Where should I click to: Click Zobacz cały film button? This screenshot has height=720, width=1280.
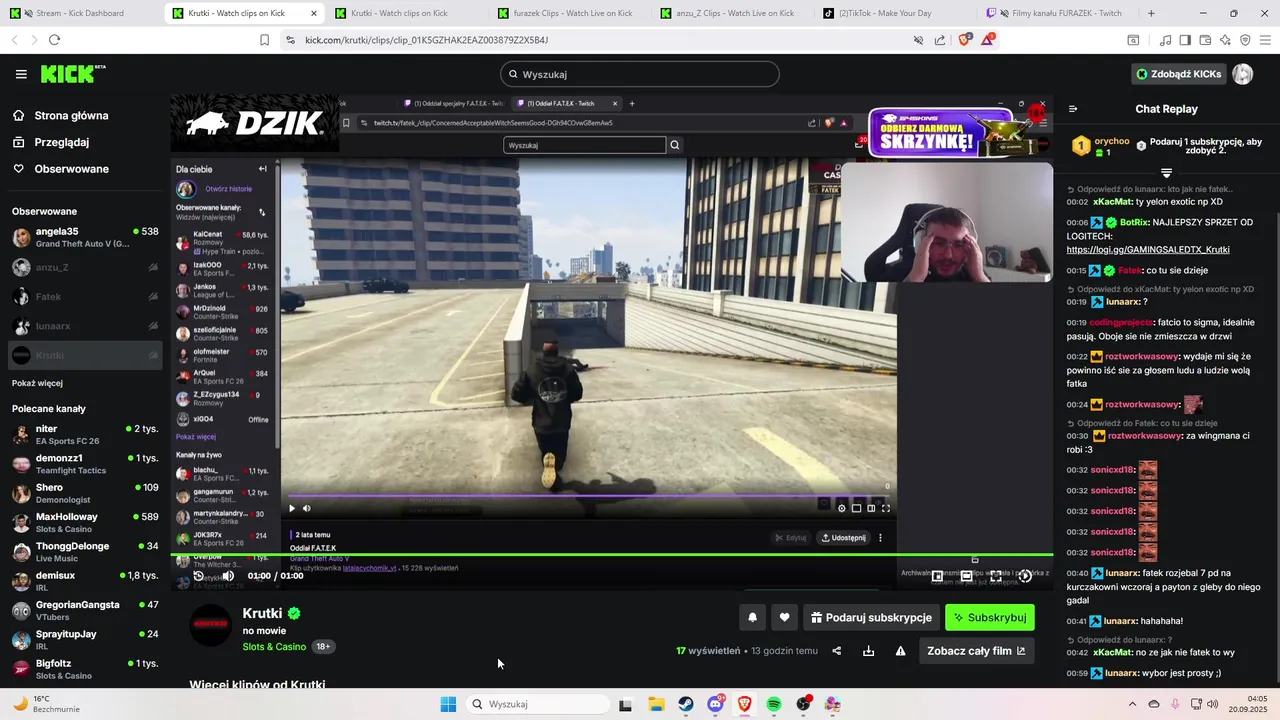976,651
